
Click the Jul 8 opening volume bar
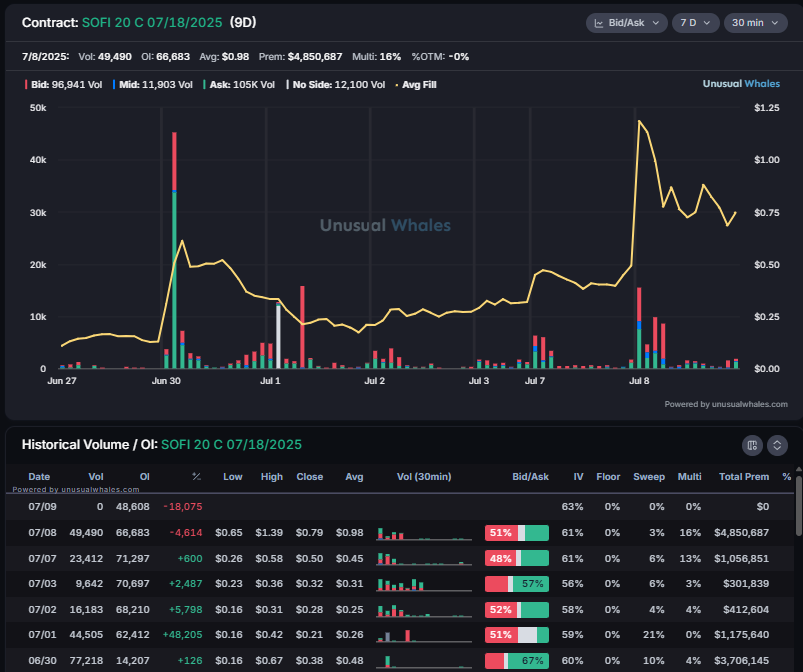(639, 328)
